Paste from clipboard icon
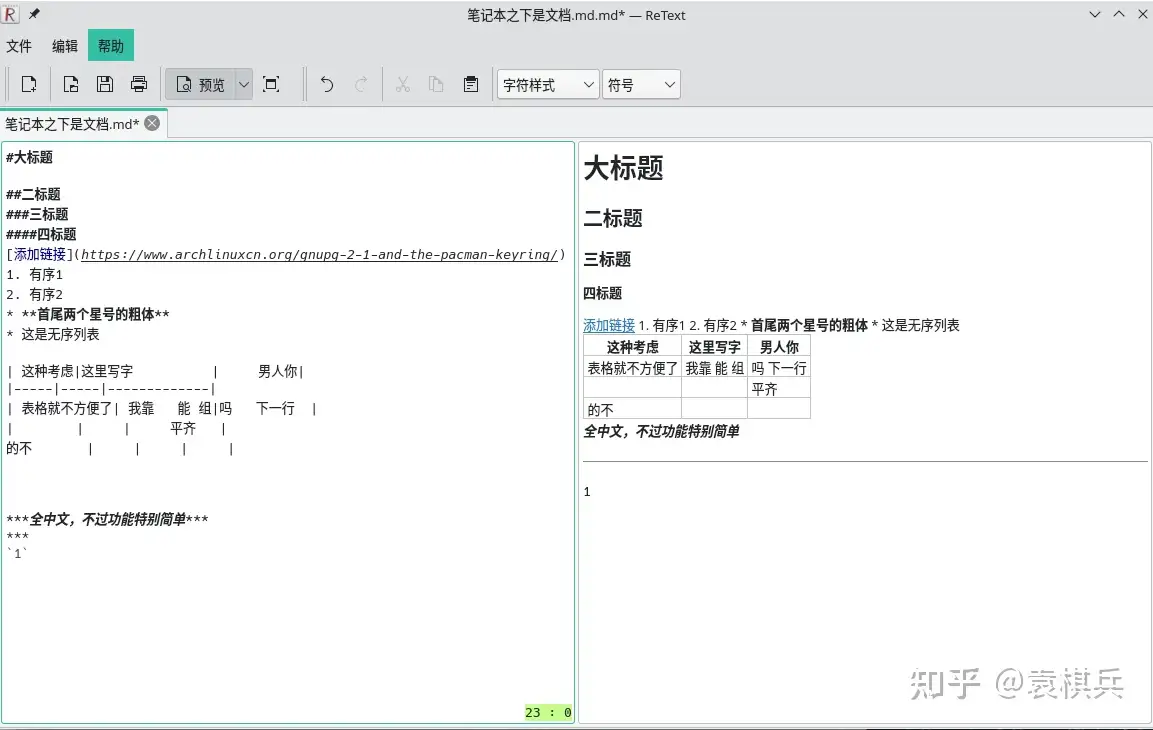The width and height of the screenshot is (1153, 730). click(471, 85)
